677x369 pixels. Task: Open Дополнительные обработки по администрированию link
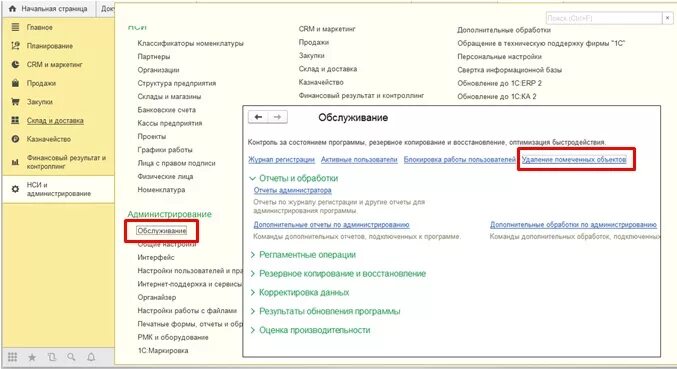[x=573, y=225]
